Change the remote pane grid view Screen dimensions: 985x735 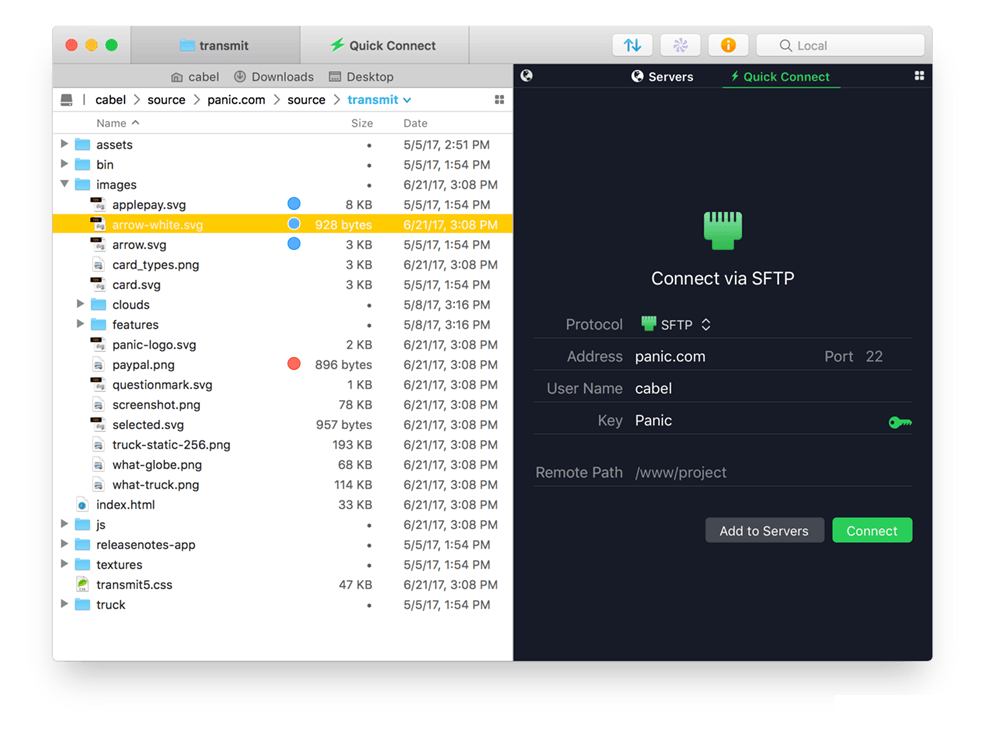pyautogui.click(x=919, y=76)
